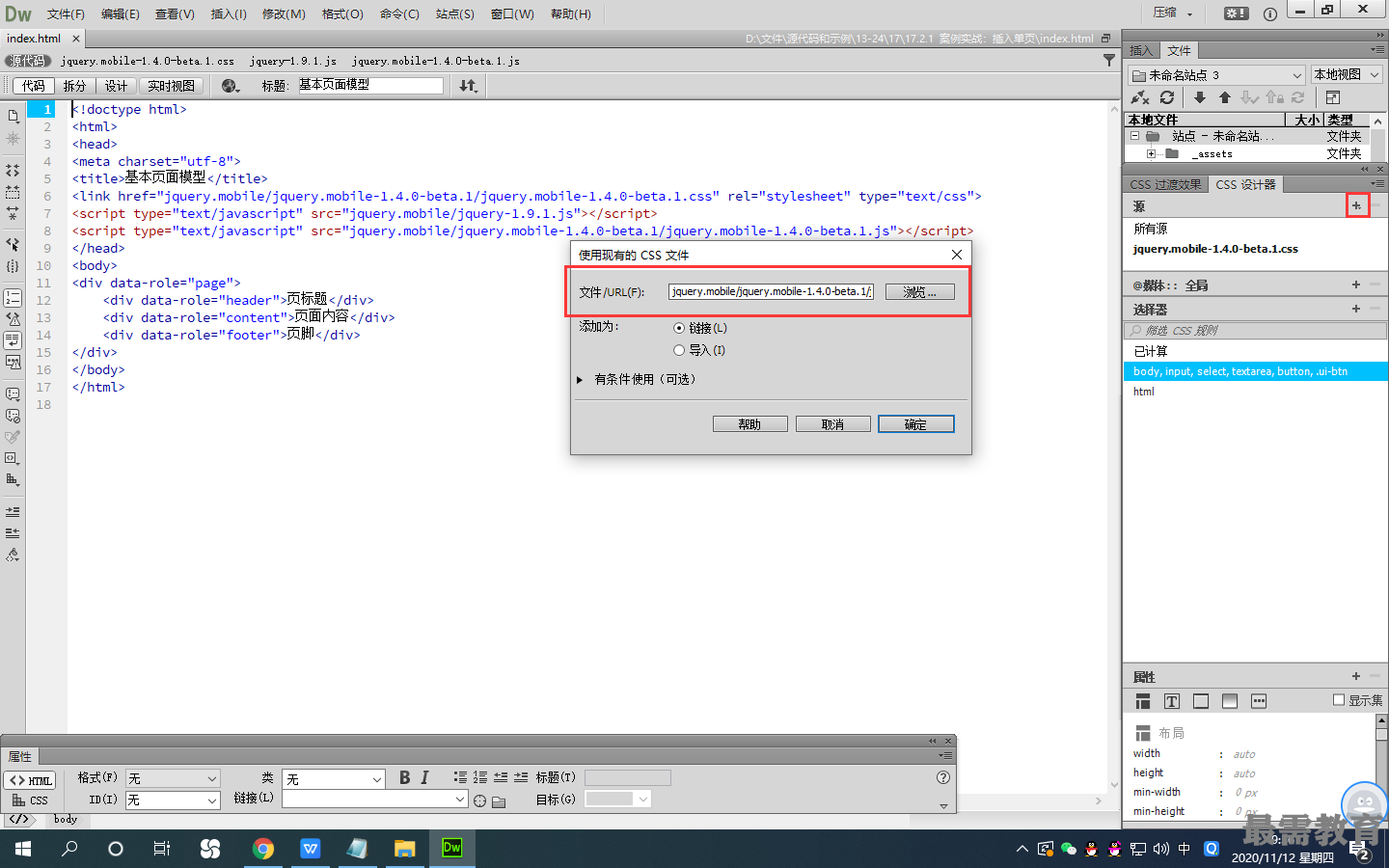Click the Disconnect from remote server icon
The height and width of the screenshot is (868, 1389).
(x=1140, y=97)
